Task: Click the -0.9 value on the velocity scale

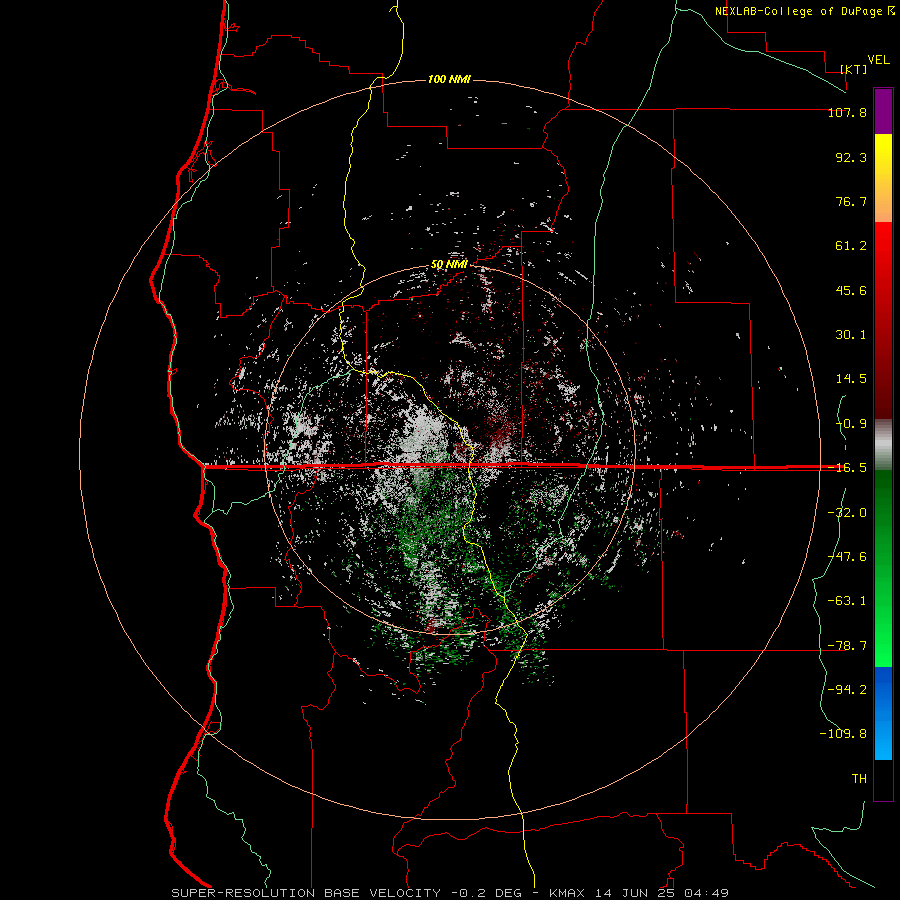Action: [x=851, y=424]
